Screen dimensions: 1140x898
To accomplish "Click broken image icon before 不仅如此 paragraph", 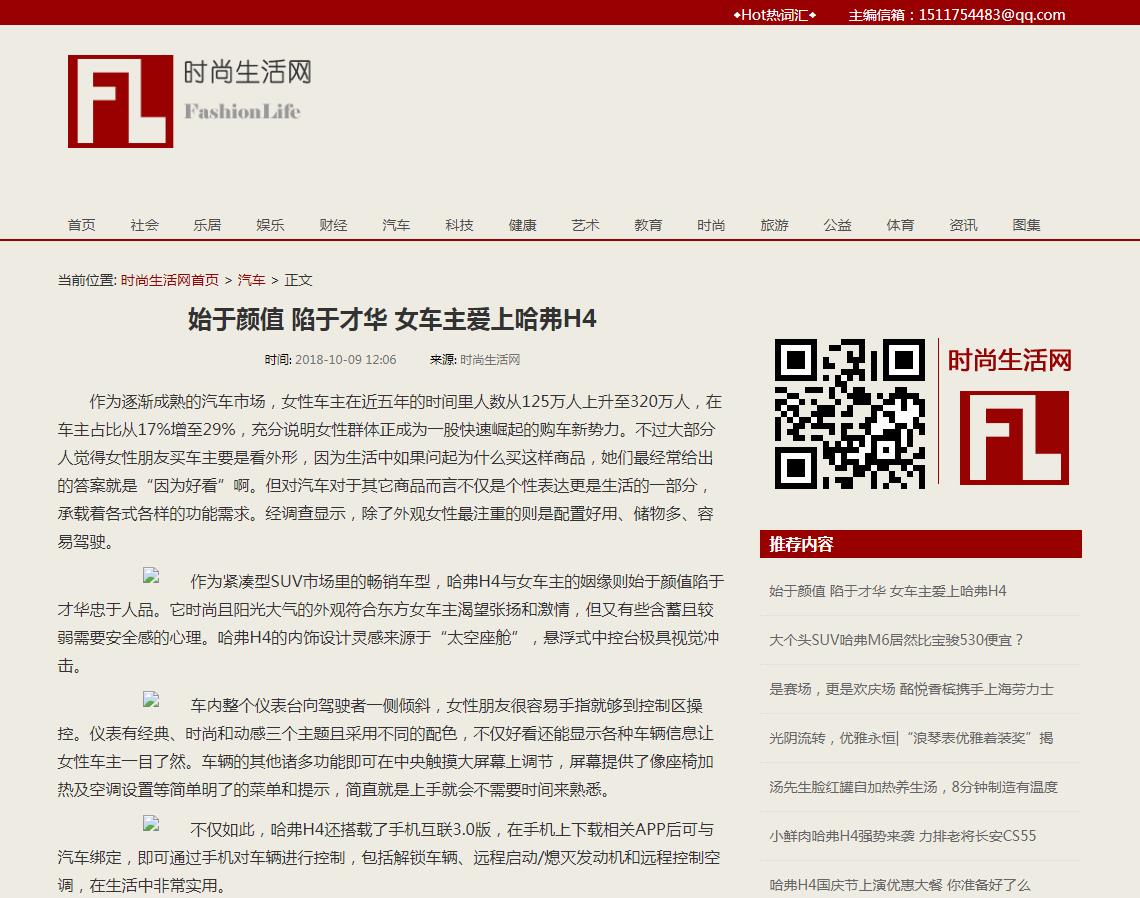I will [151, 824].
